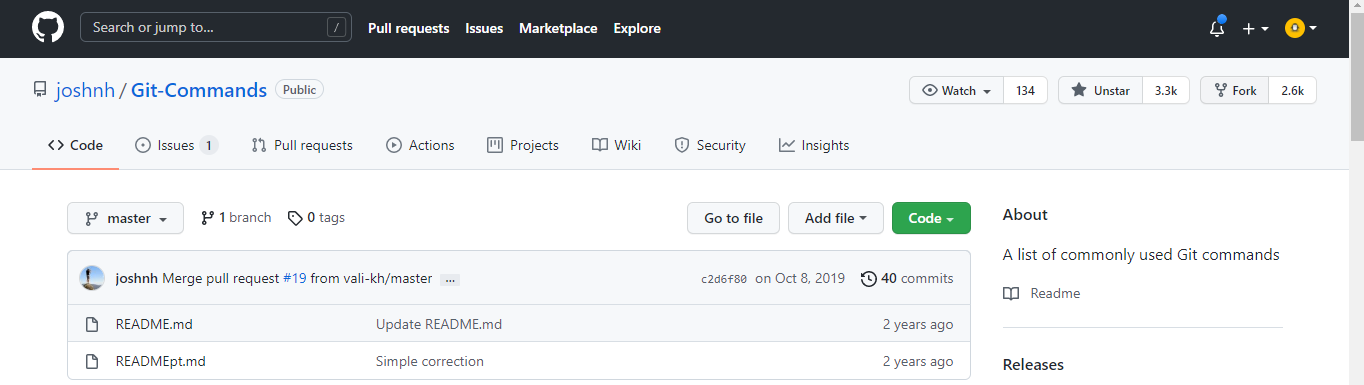The width and height of the screenshot is (1364, 385).
Task: View the 1 branch link
Action: (236, 217)
